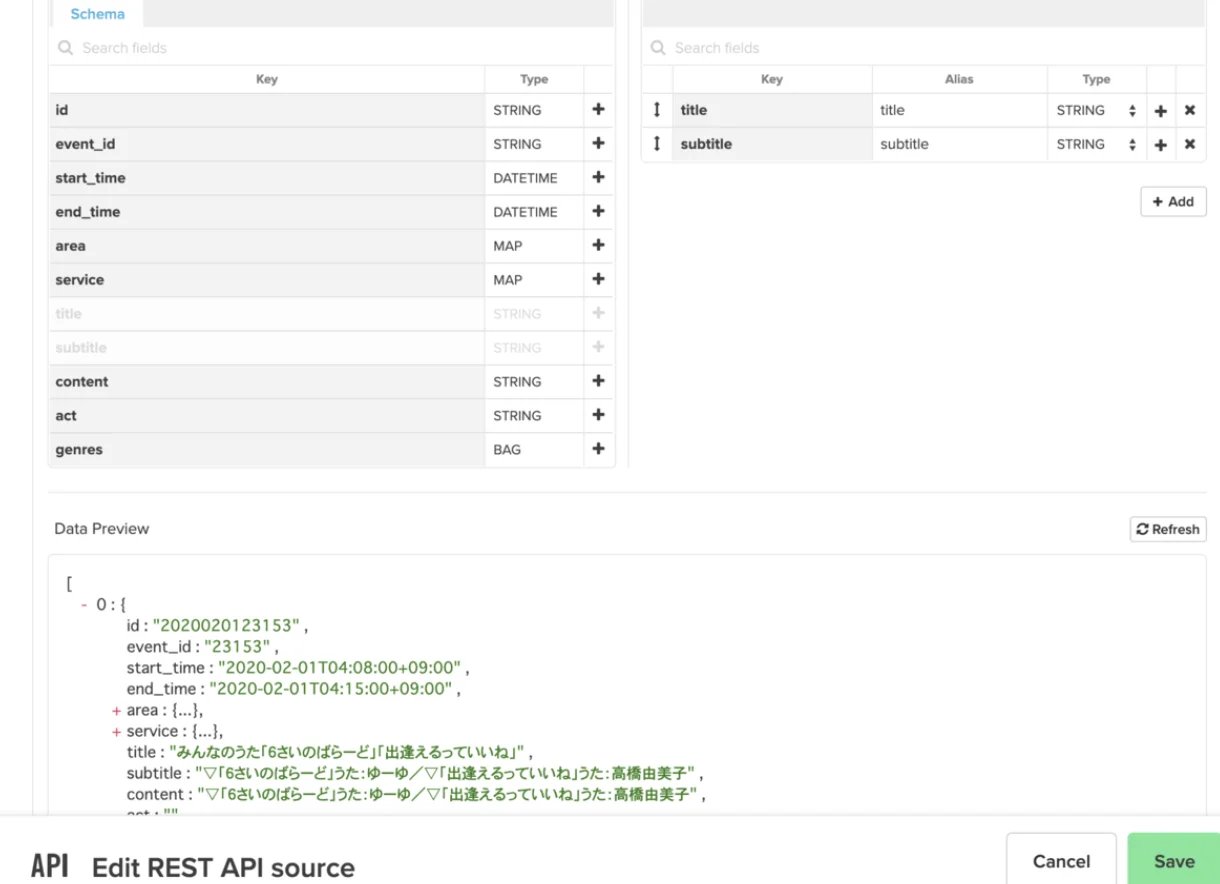Grab the reorder handle of title row
Image resolution: width=1220 pixels, height=884 pixels.
tap(657, 110)
